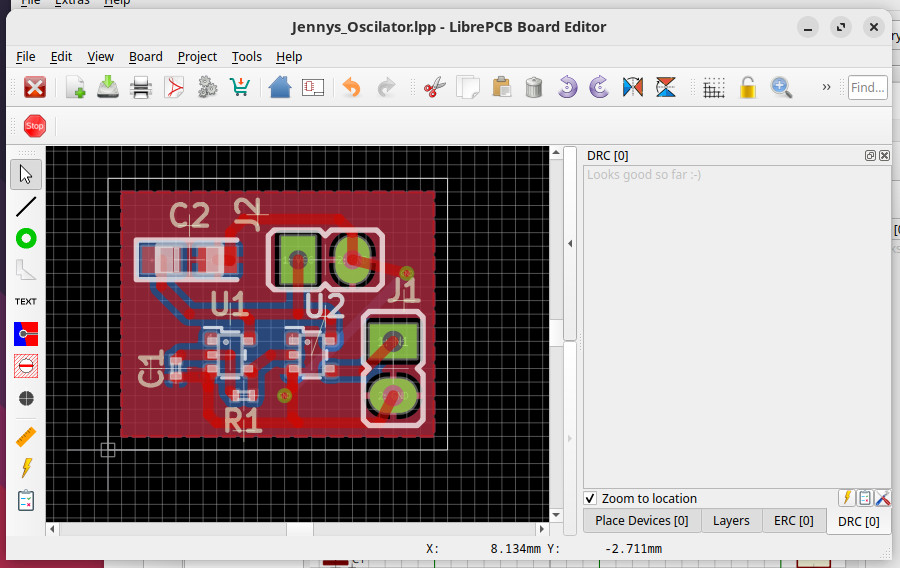Select the Draw Trace line tool
900x568 pixels.
coord(26,207)
